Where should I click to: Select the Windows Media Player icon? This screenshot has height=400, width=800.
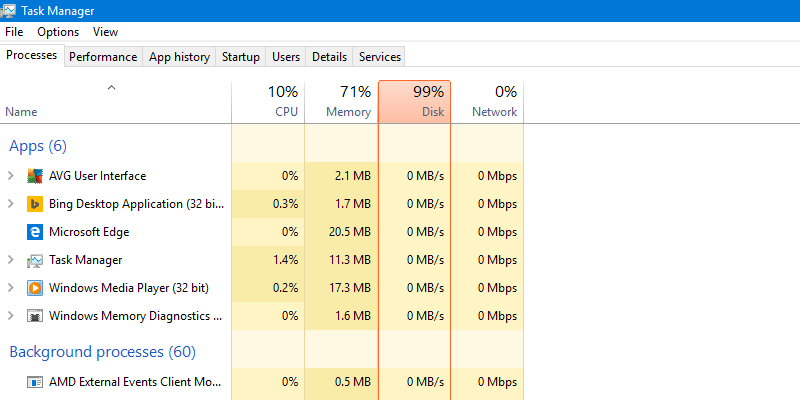35,288
